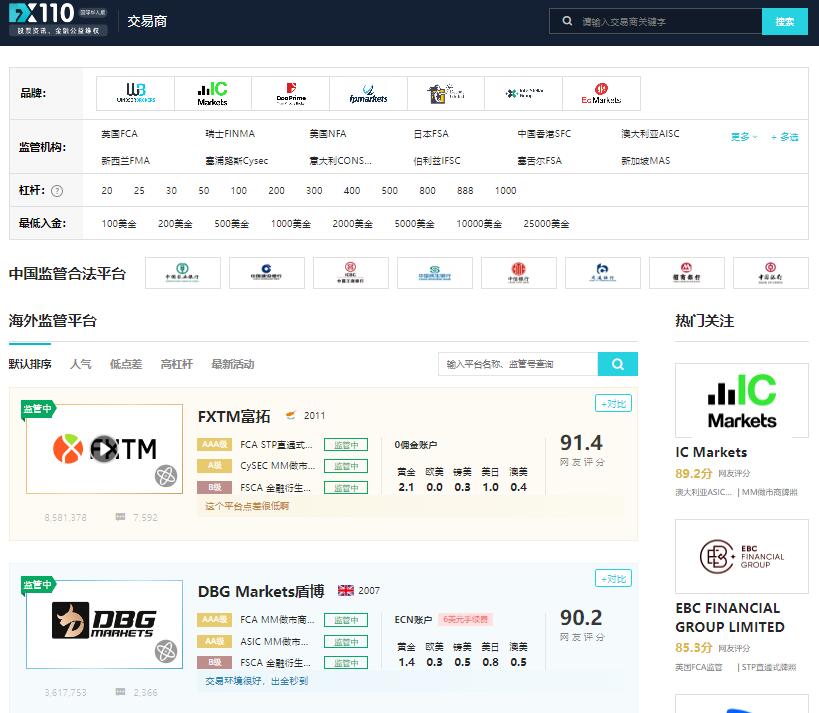This screenshot has height=713, width=819.
Task: Toggle the 英国FCA regulator filter
Action: click(x=119, y=134)
